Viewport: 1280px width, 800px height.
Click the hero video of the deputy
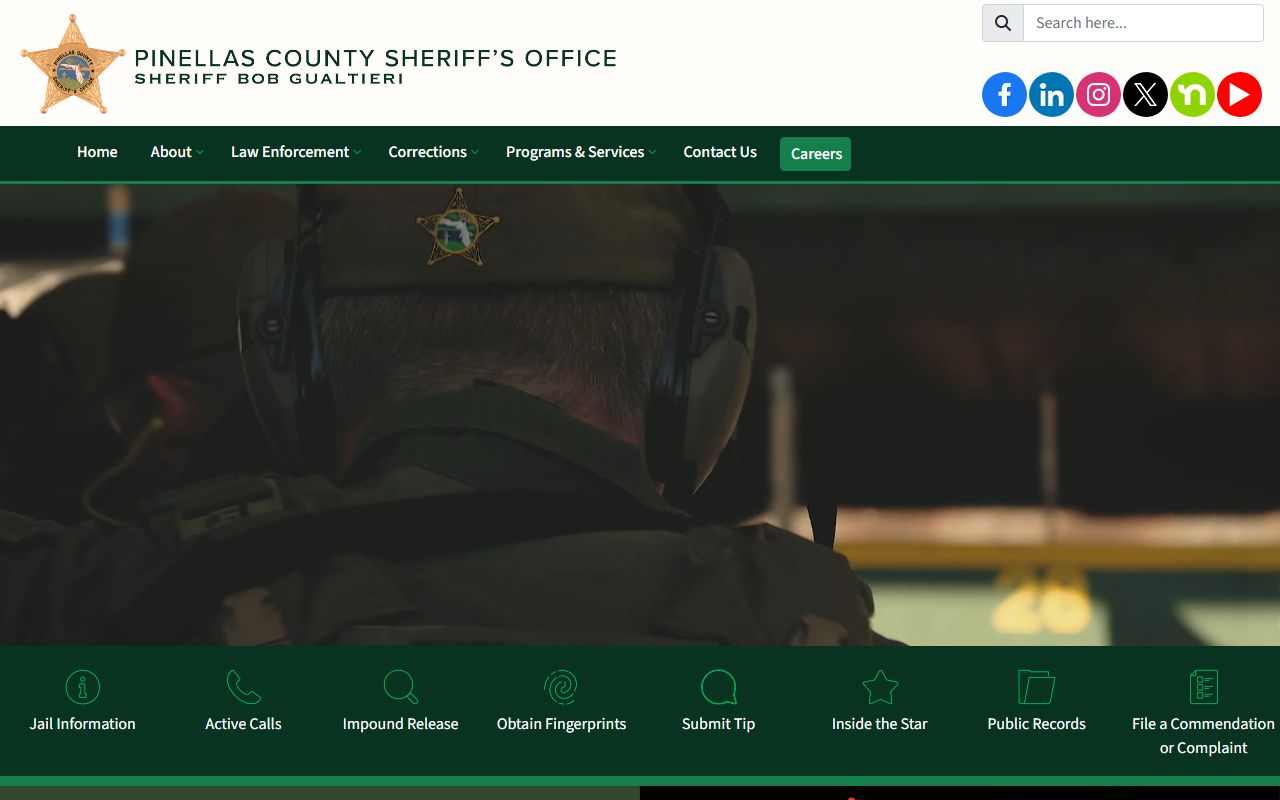coord(640,415)
